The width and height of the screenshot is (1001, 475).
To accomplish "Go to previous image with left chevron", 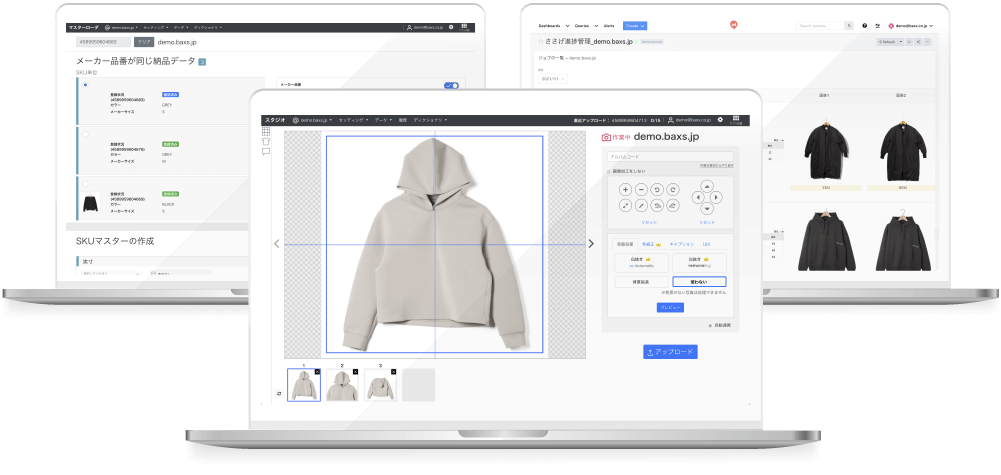I will pyautogui.click(x=277, y=243).
